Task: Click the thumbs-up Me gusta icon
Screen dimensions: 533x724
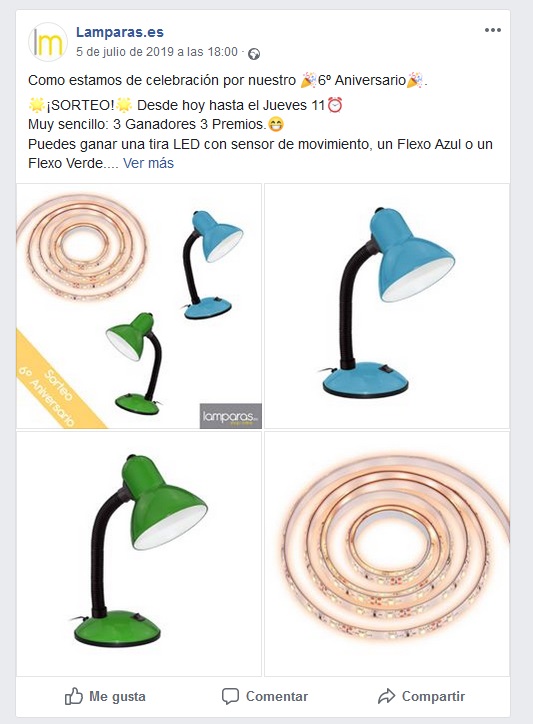Action: 73,696
